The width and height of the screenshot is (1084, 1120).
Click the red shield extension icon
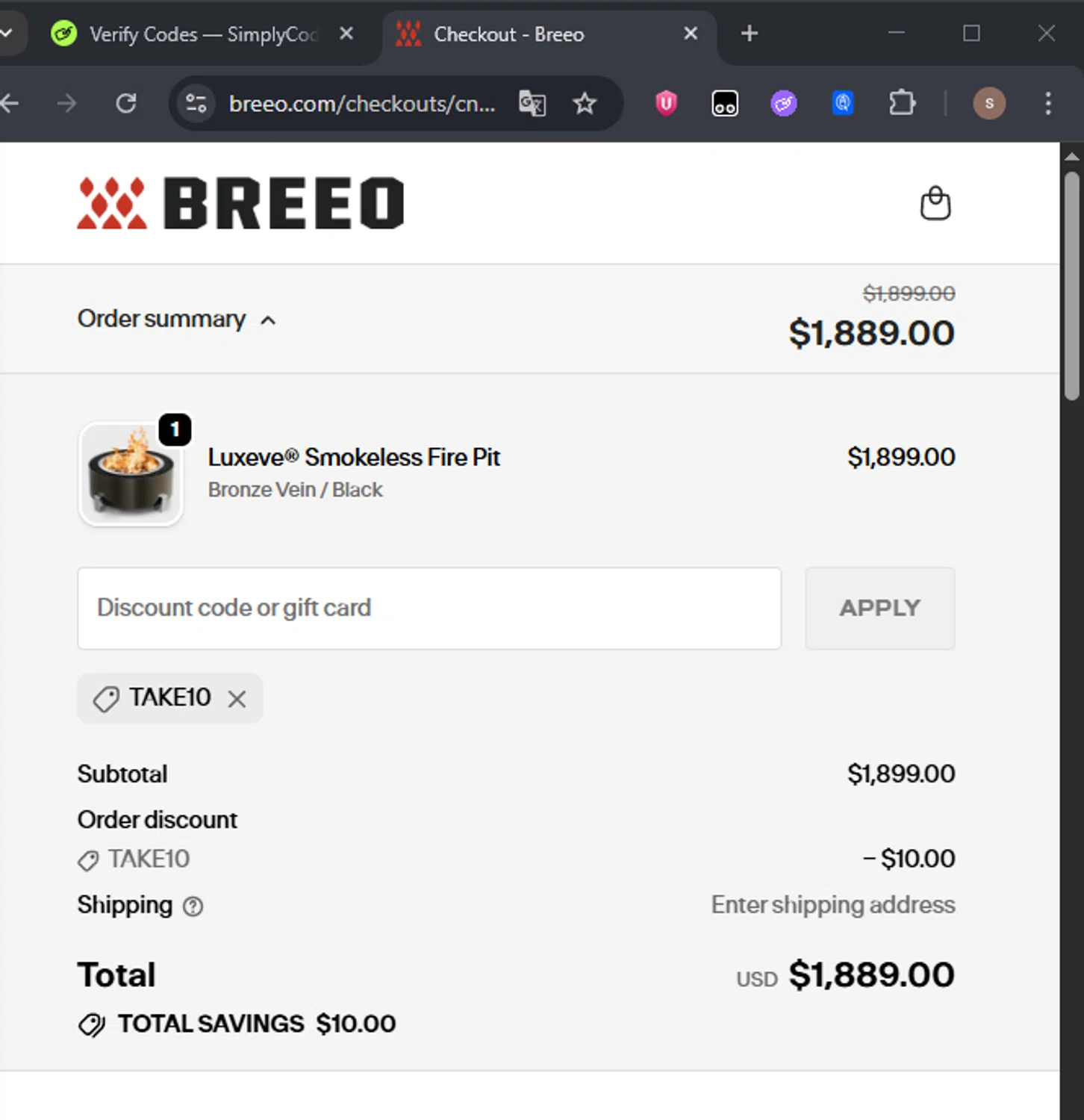point(666,103)
